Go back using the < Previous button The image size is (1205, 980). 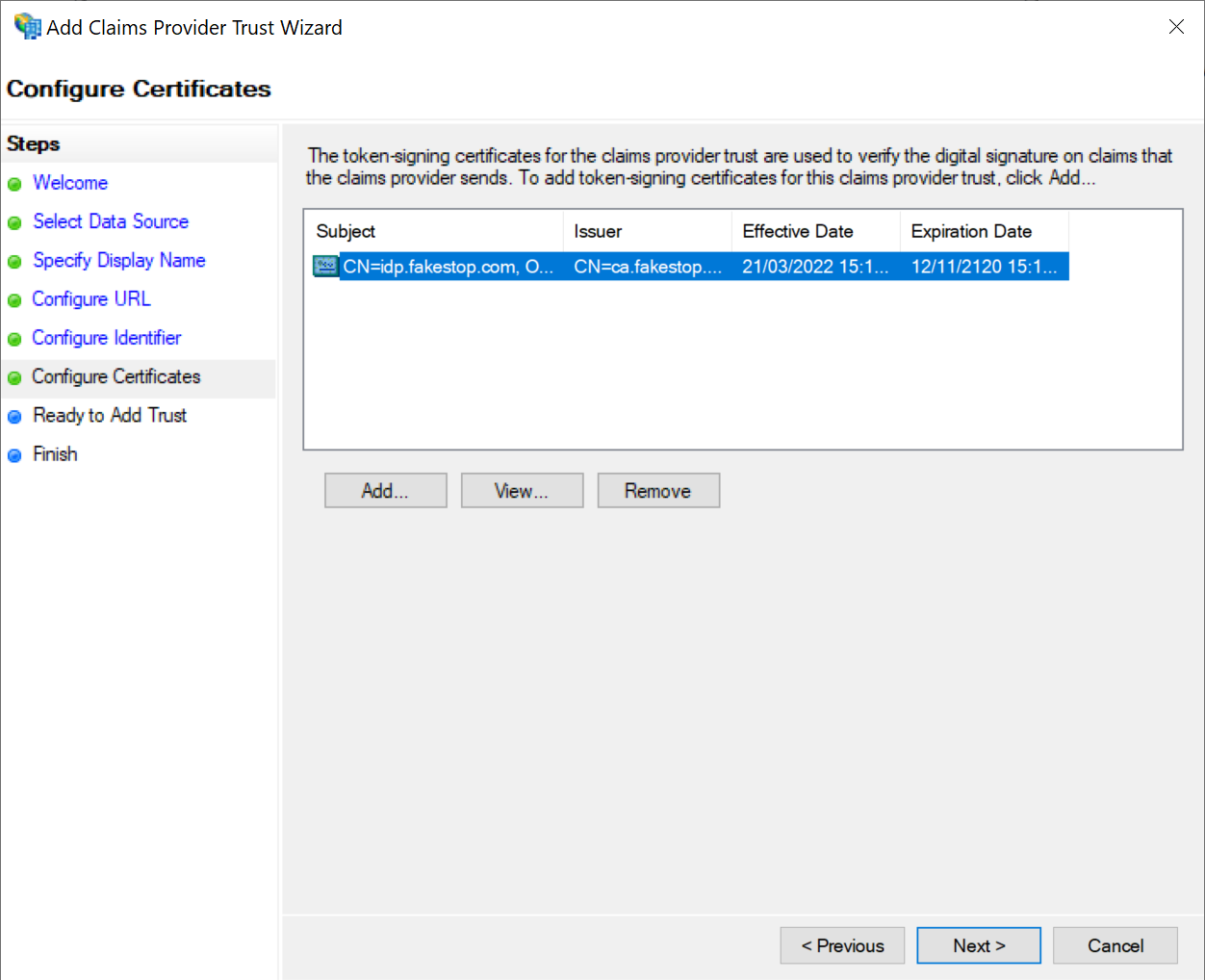click(x=842, y=945)
